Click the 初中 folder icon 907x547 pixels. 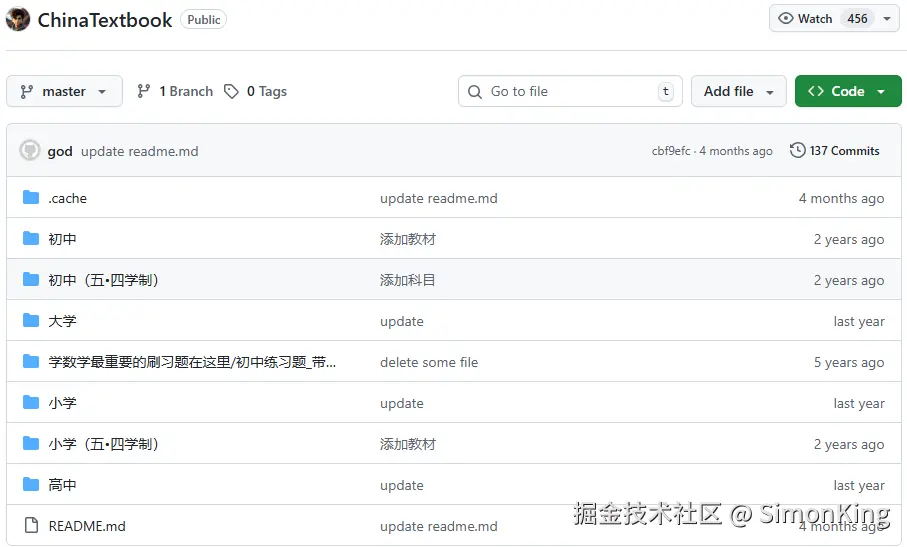(x=31, y=238)
